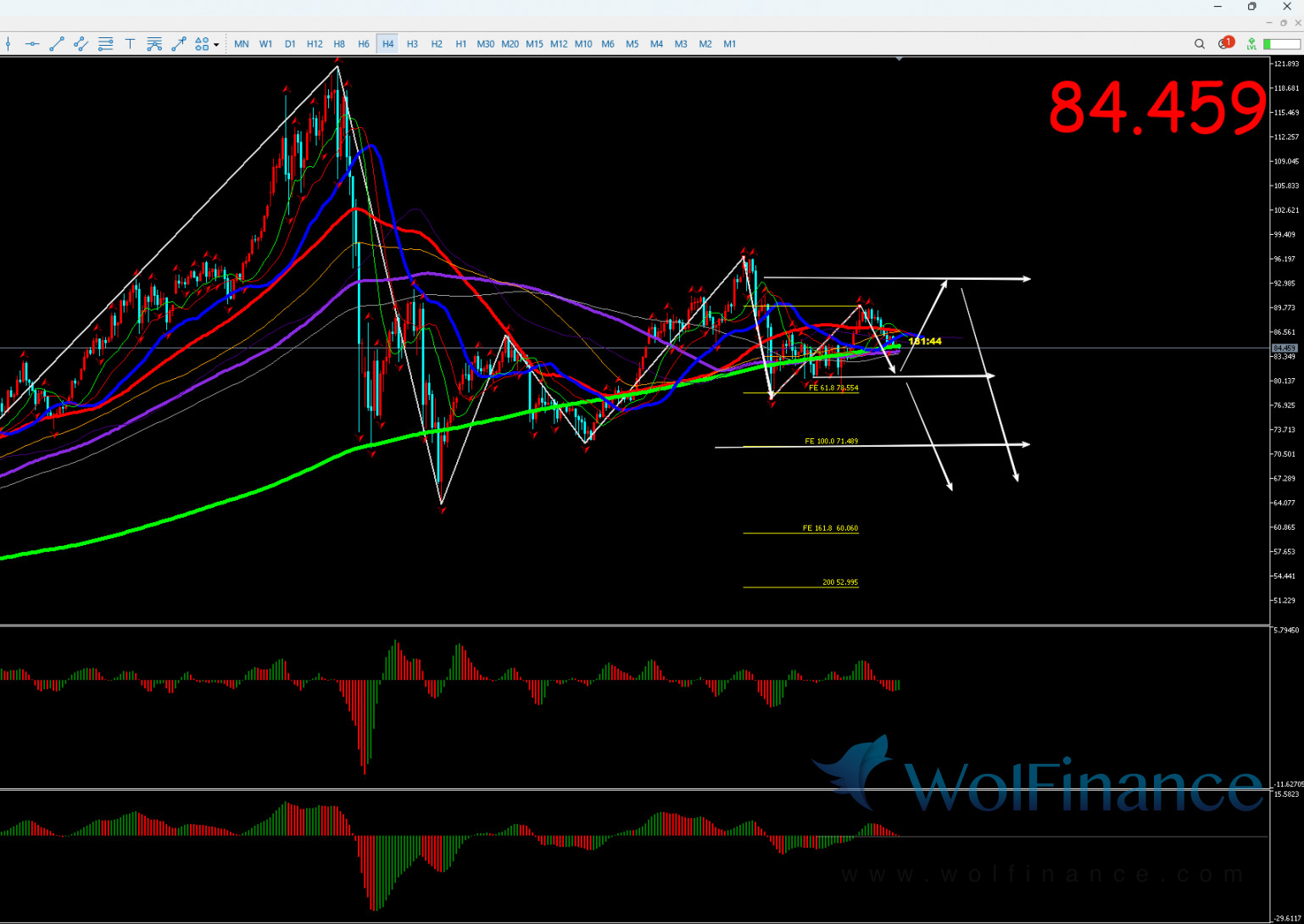Click the green LVL signal icon
This screenshot has height=924, width=1304.
point(1251,44)
